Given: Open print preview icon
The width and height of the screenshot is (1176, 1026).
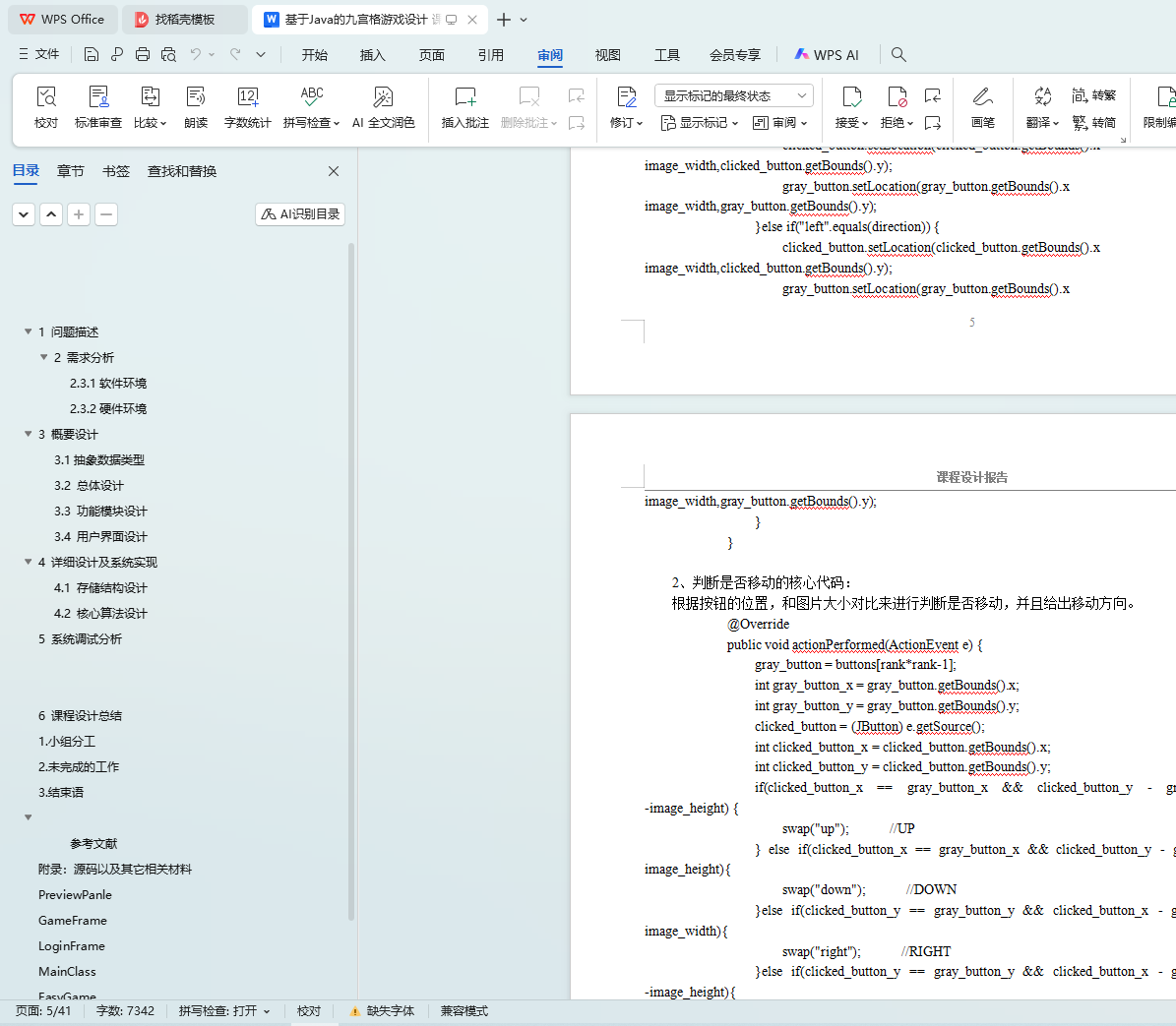Looking at the screenshot, I should 168,54.
